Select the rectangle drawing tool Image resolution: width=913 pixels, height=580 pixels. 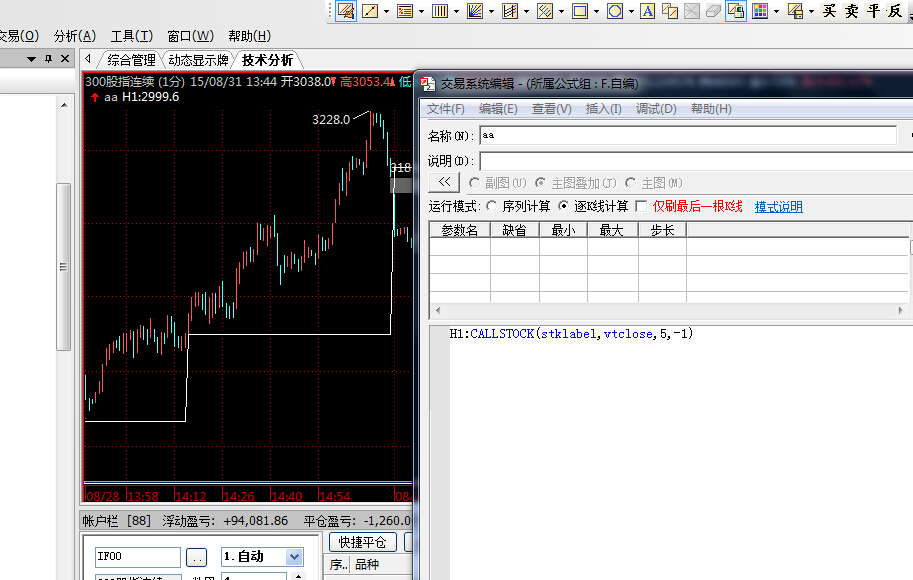click(580, 11)
